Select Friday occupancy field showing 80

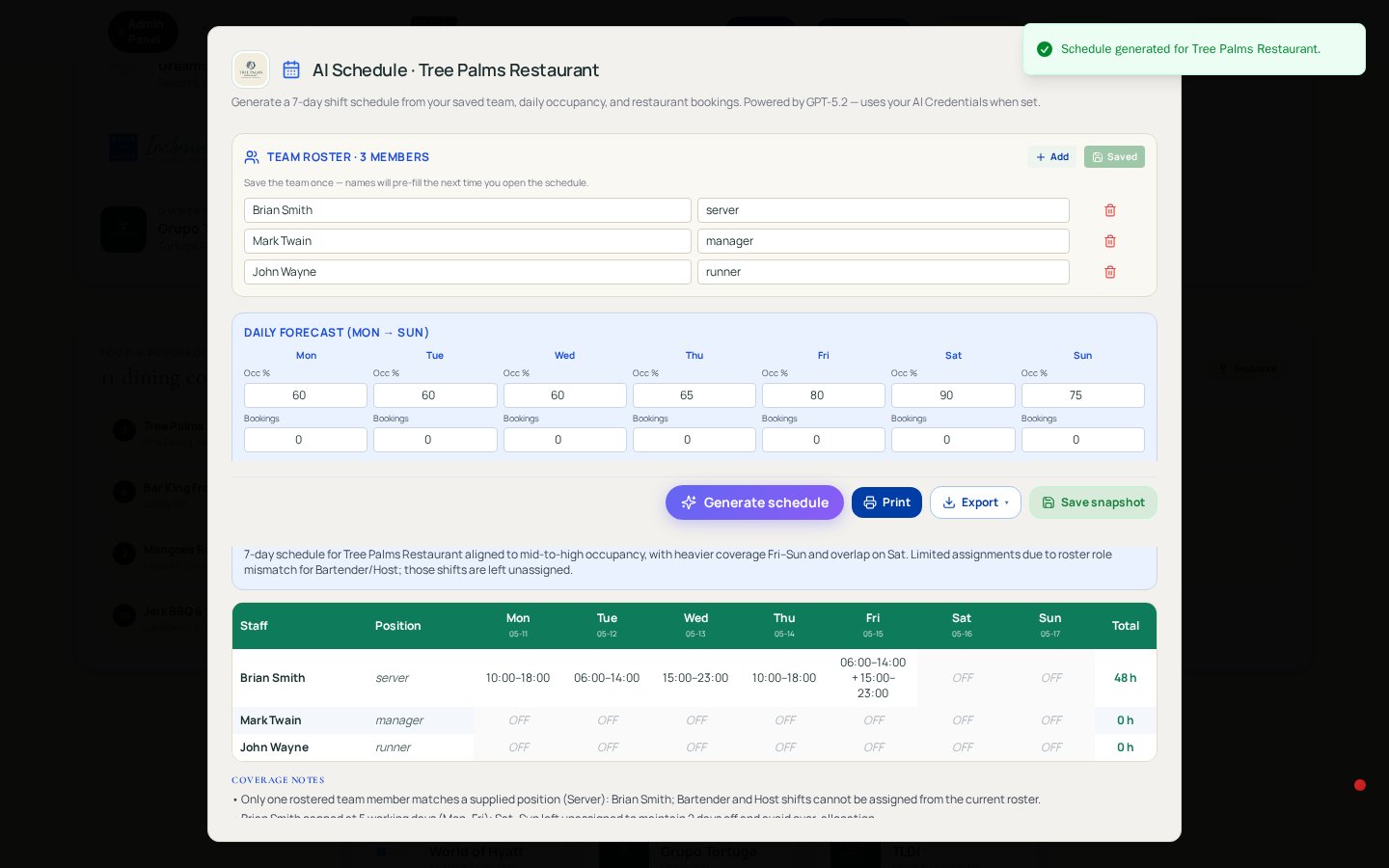[824, 395]
